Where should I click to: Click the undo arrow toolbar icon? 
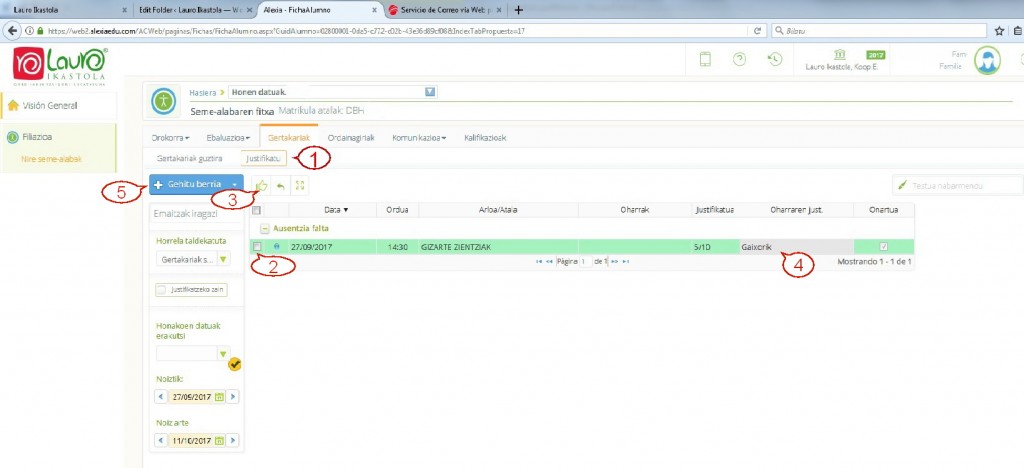[x=281, y=185]
